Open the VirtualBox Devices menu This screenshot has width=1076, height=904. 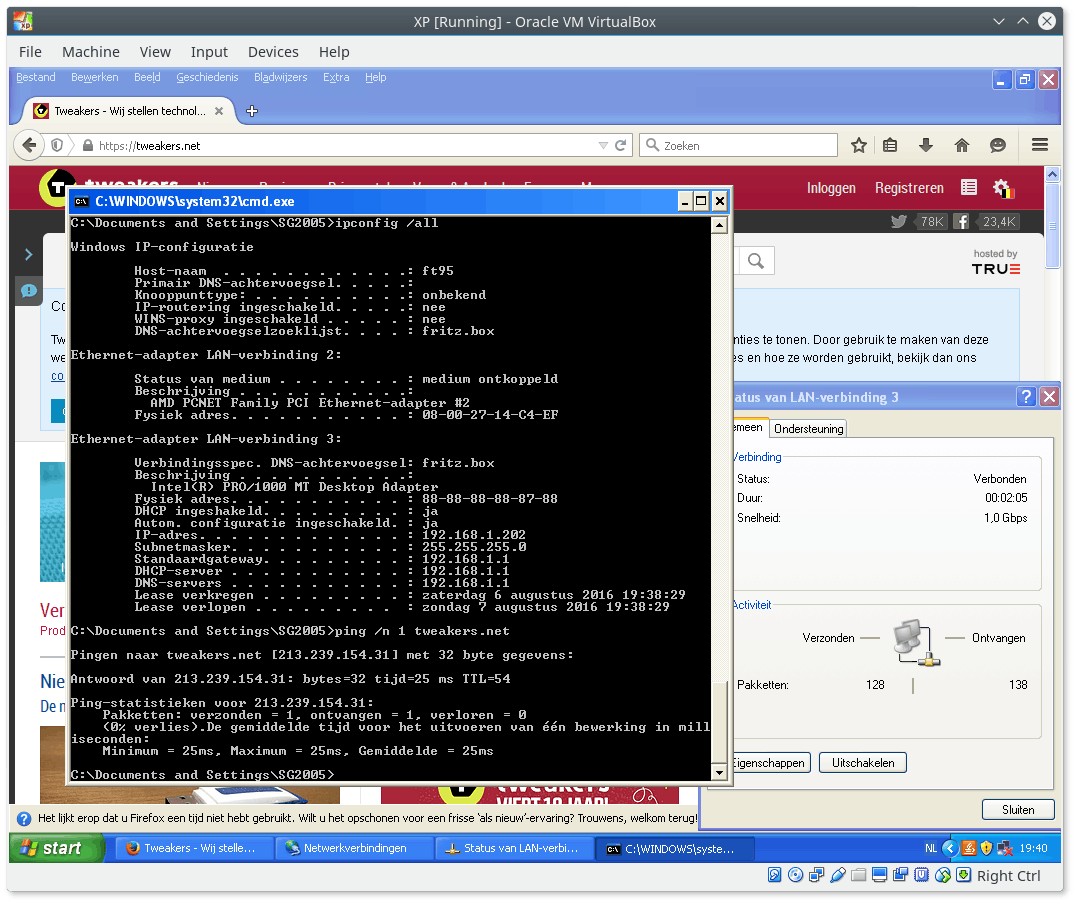pyautogui.click(x=273, y=52)
